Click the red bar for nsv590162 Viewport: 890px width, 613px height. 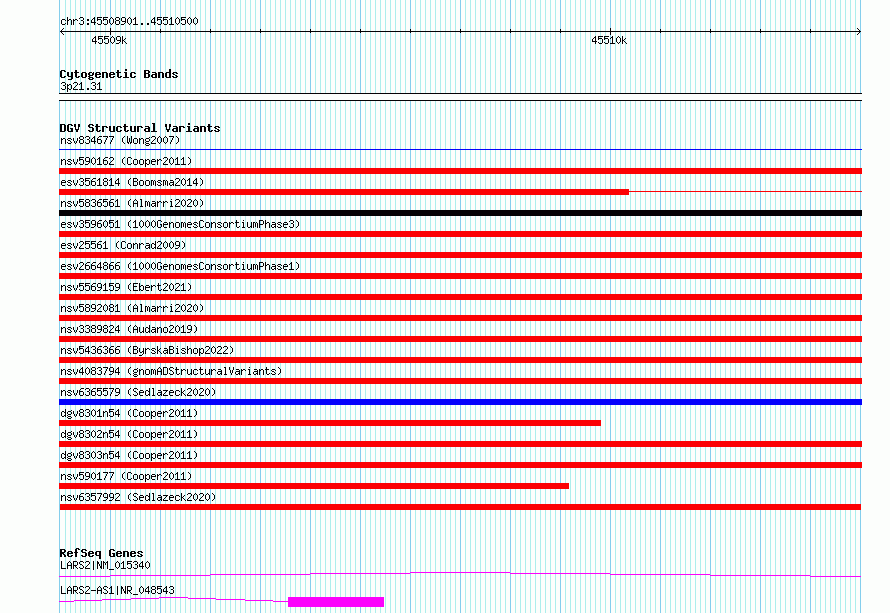(460, 171)
